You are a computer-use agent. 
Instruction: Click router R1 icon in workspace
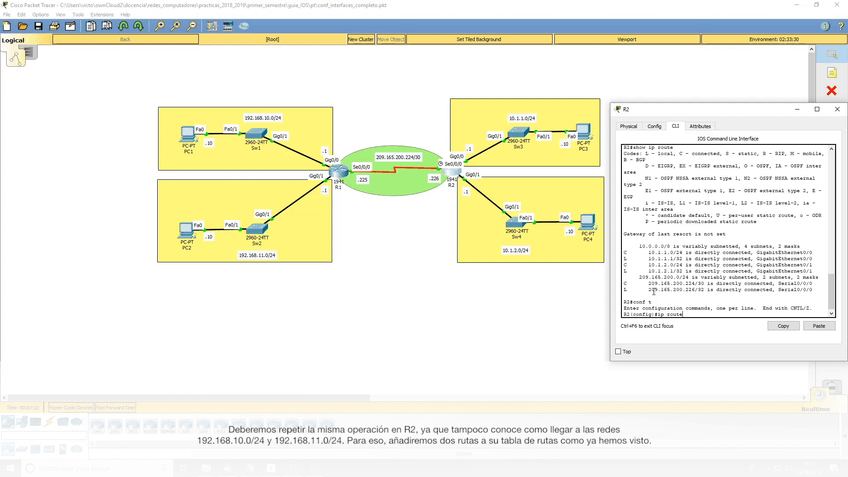(x=338, y=174)
